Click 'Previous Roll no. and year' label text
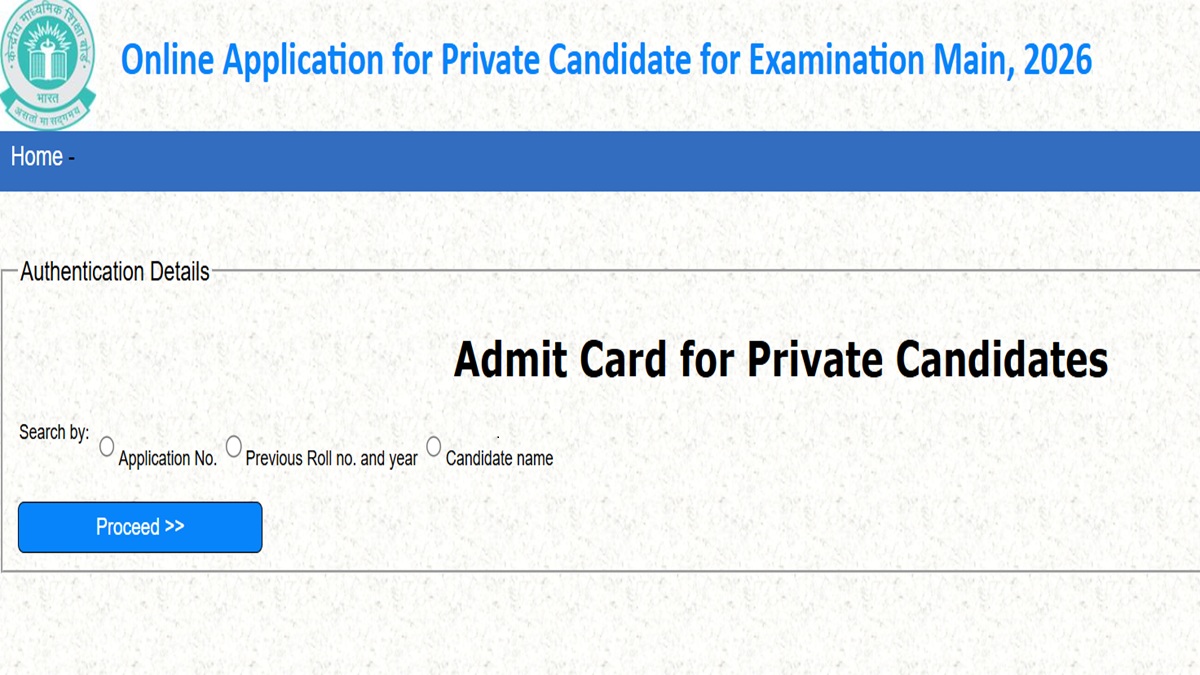Image resolution: width=1200 pixels, height=675 pixels. pos(331,459)
